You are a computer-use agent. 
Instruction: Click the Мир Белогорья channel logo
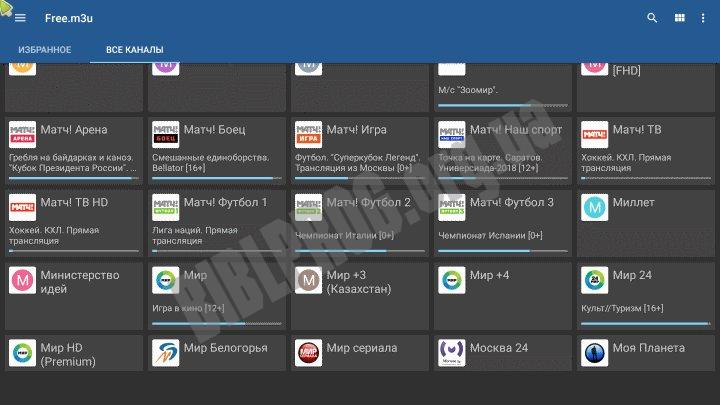click(165, 353)
